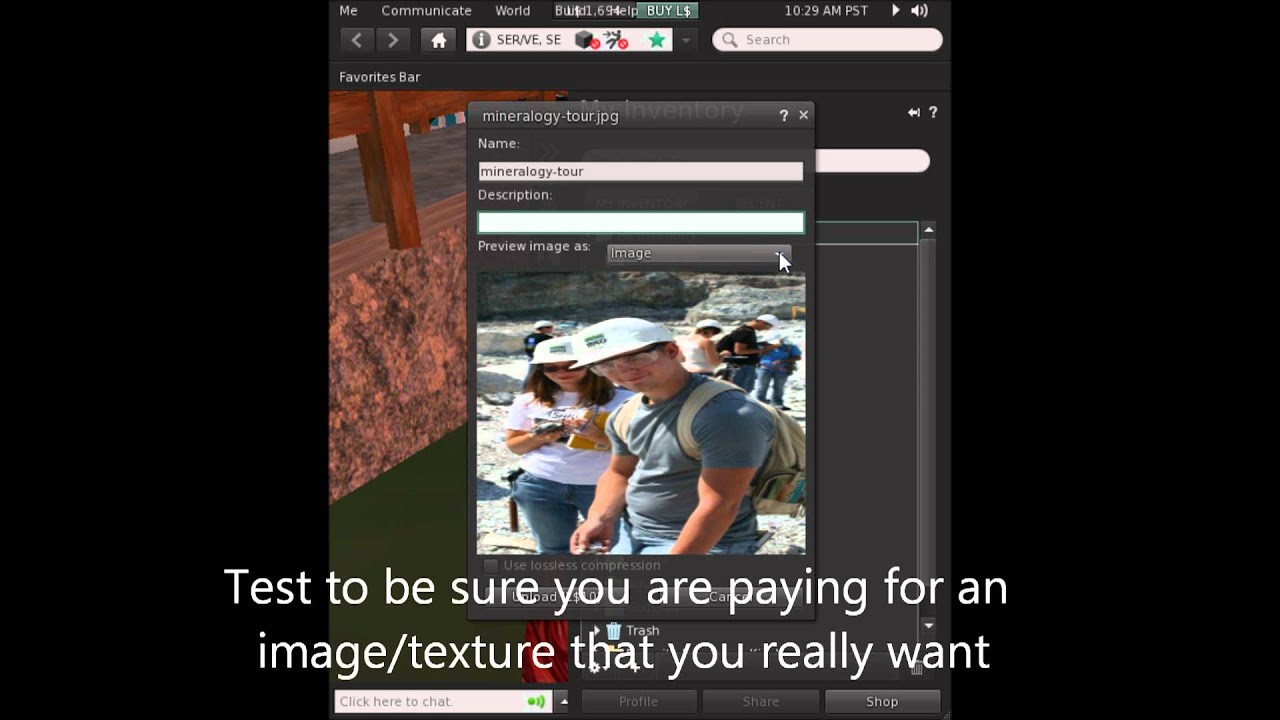Screen dimensions: 1280x720
Task: Teleport home using the house icon
Action: (438, 40)
